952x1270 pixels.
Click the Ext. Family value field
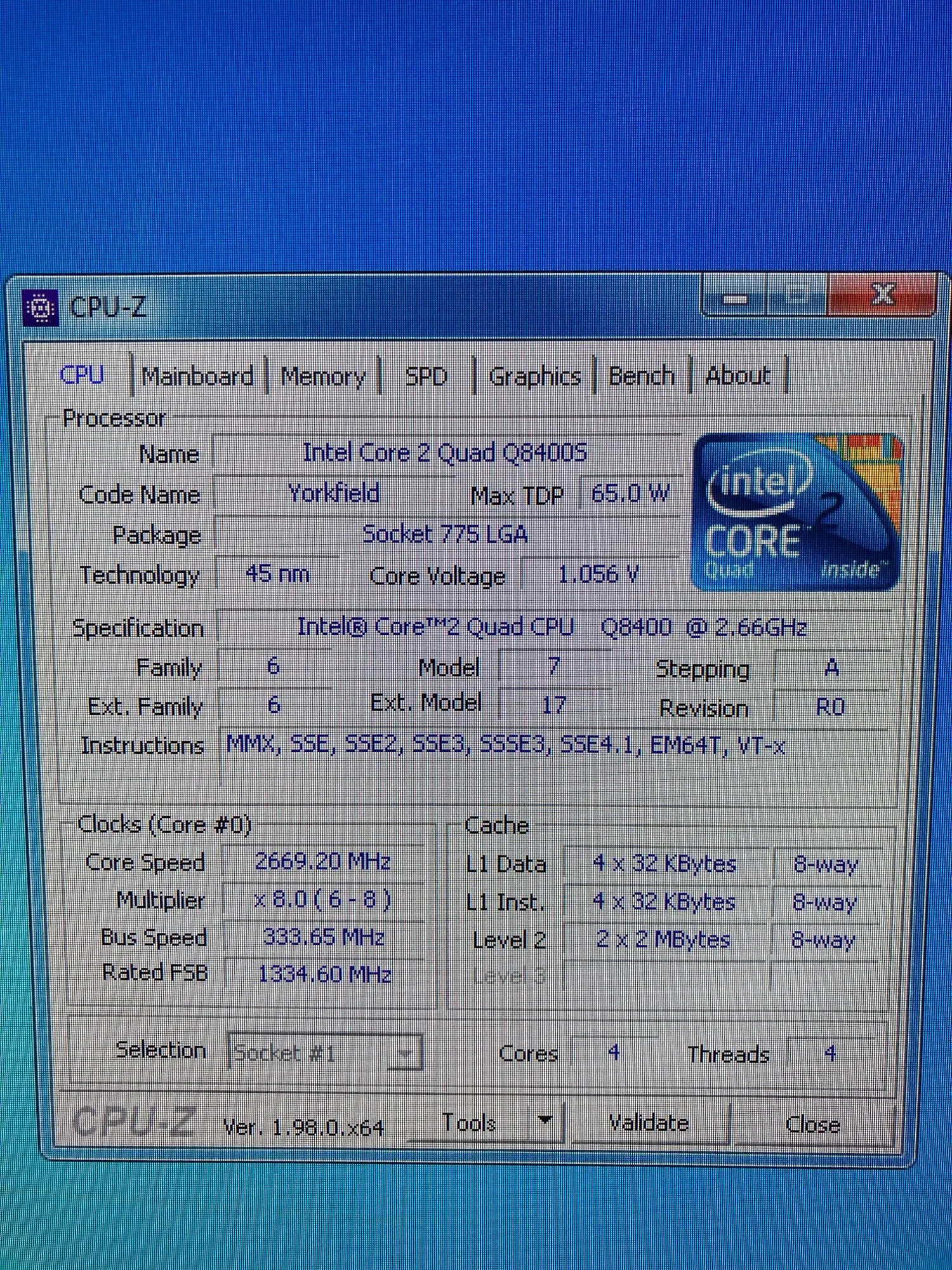[x=274, y=705]
